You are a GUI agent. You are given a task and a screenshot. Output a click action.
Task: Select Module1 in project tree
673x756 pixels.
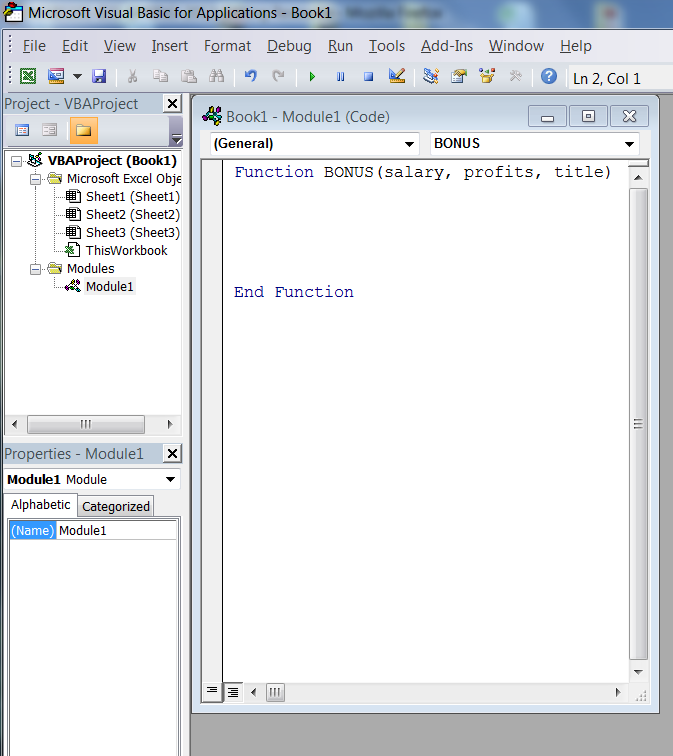coord(109,286)
